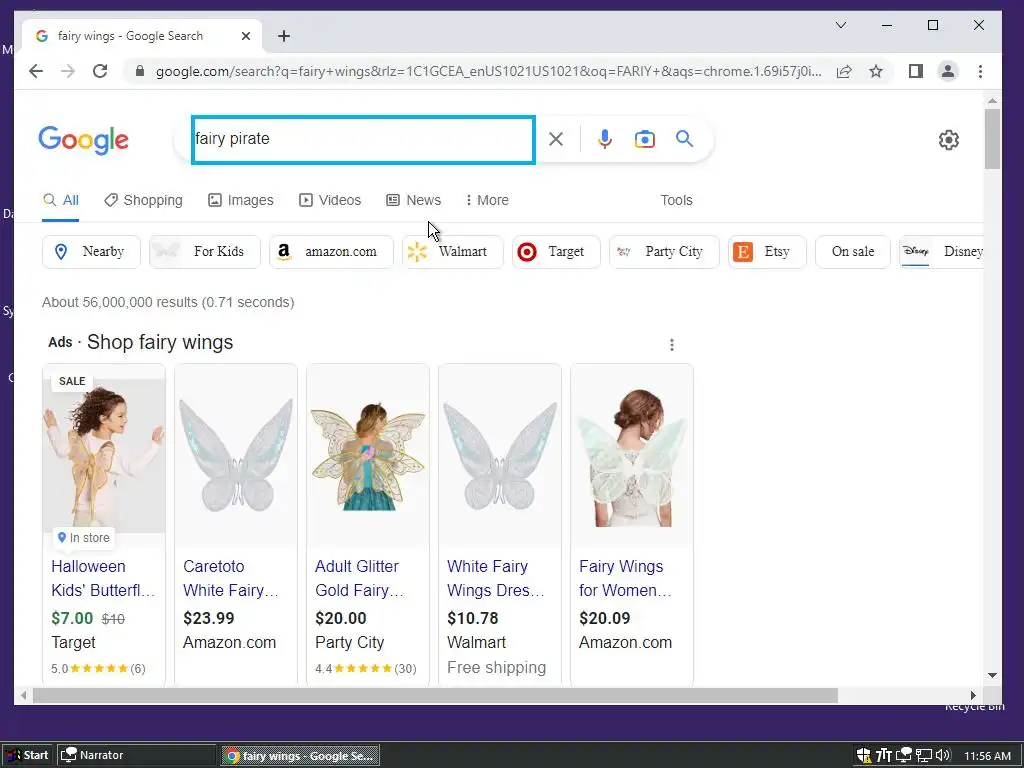Image resolution: width=1024 pixels, height=768 pixels.
Task: Open a new browser tab
Action: click(x=283, y=36)
